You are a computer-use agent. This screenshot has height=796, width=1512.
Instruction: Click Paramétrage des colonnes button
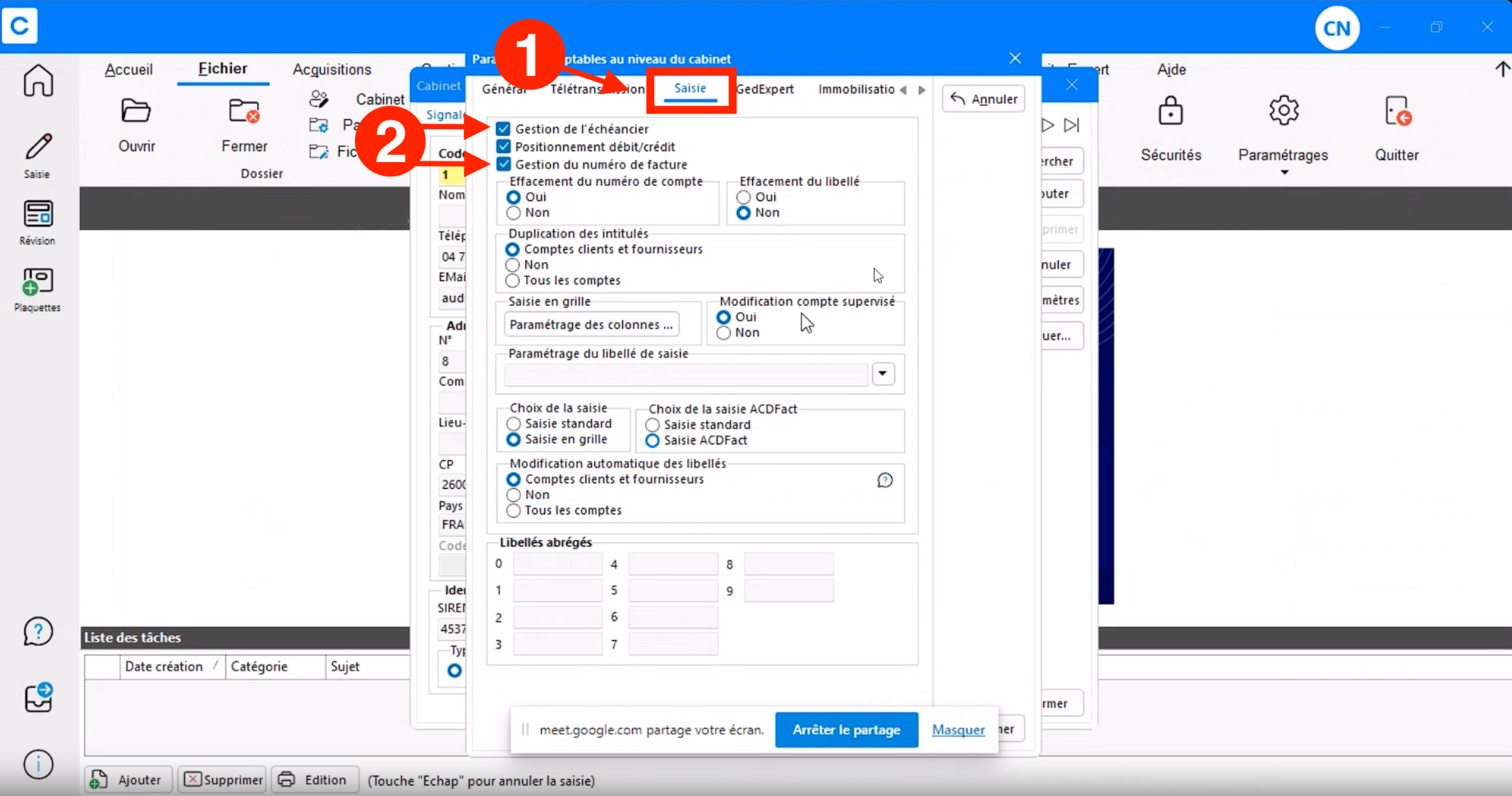pos(591,325)
